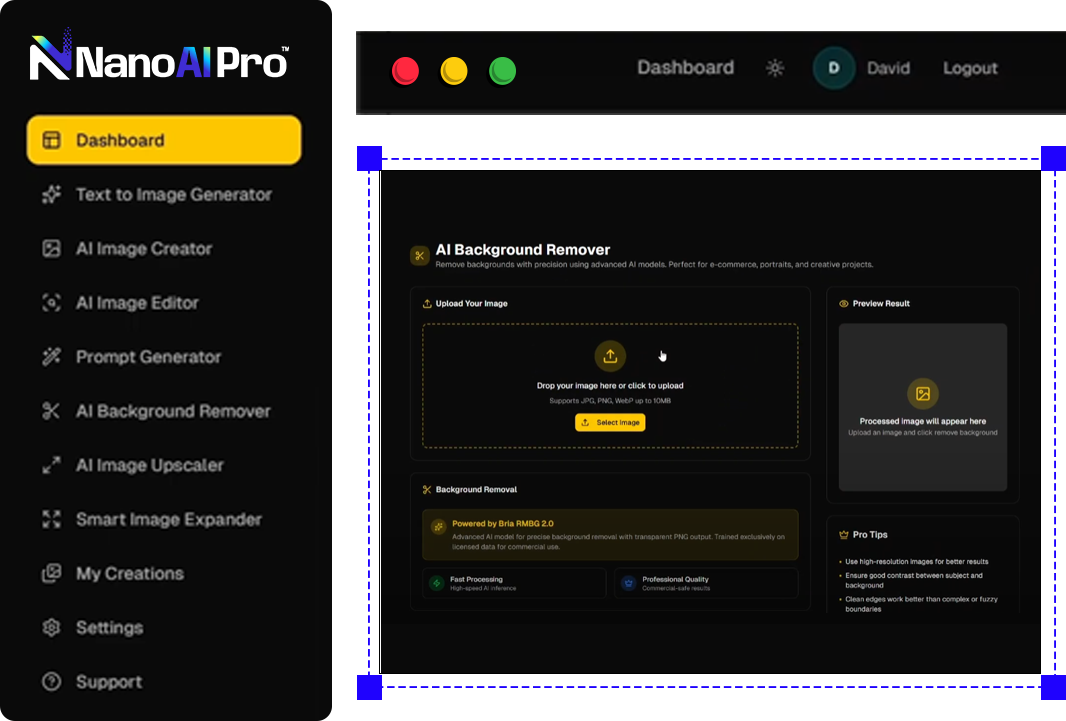
Task: Click the Support question mark icon
Action: [51, 682]
